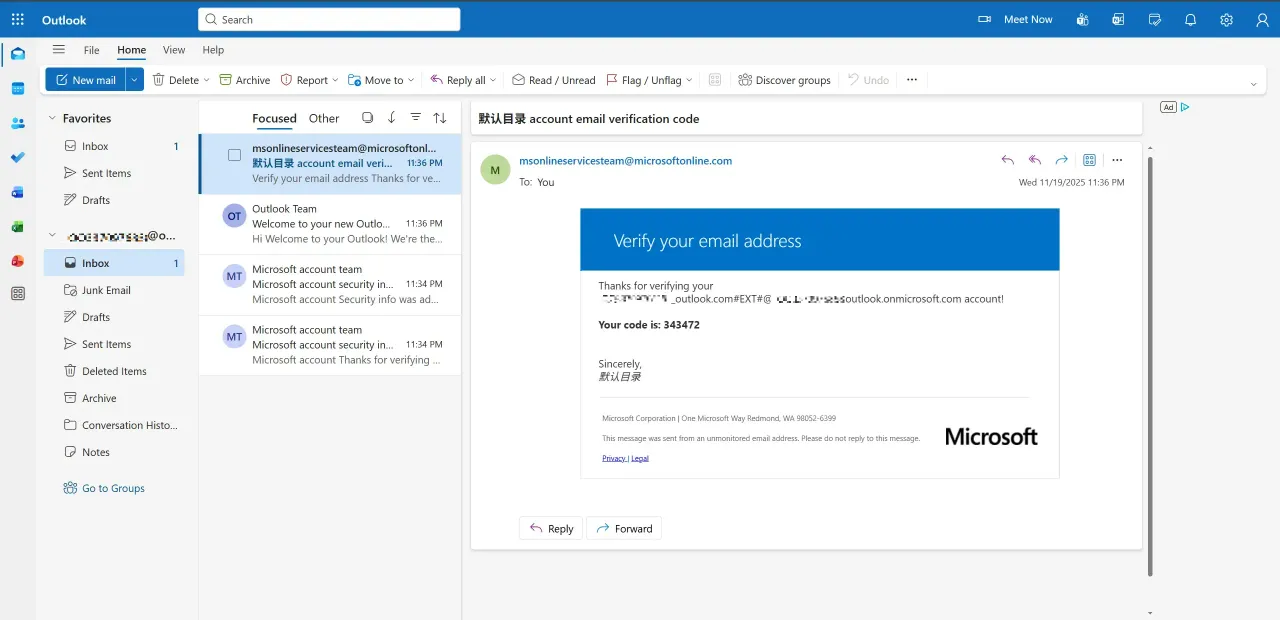
Task: Open the Legal link in email footer
Action: click(640, 458)
